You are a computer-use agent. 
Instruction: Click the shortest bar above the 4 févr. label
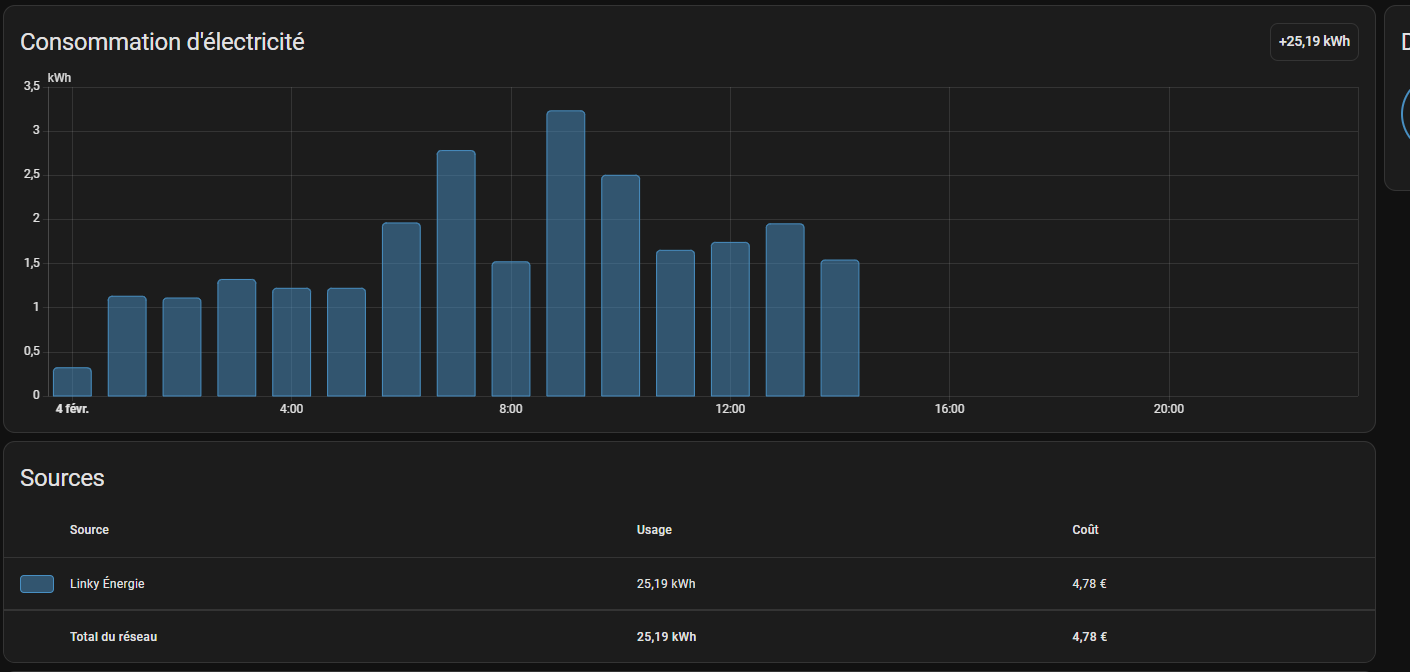pos(72,382)
